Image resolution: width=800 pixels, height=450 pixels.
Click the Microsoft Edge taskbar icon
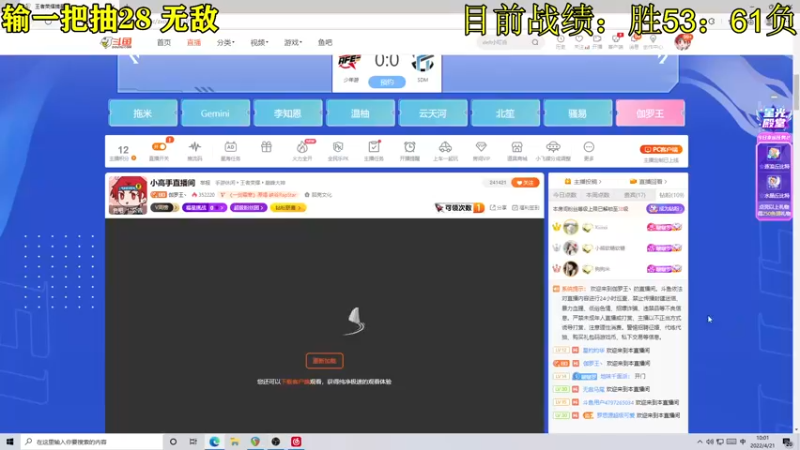[214, 442]
